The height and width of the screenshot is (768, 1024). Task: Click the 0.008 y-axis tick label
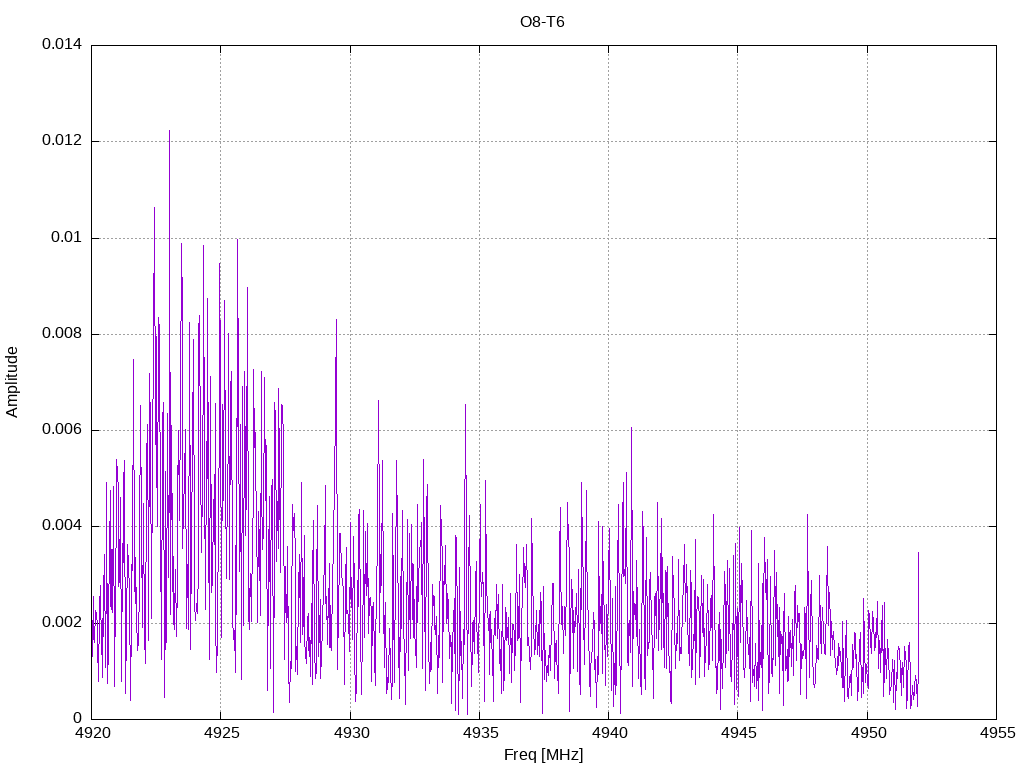(62, 334)
